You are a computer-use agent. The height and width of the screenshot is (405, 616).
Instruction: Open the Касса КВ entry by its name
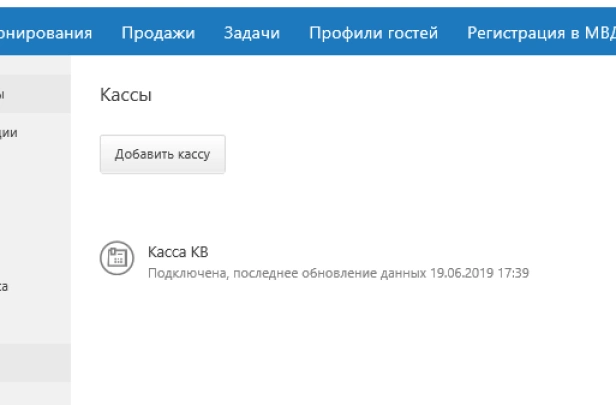(x=177, y=252)
